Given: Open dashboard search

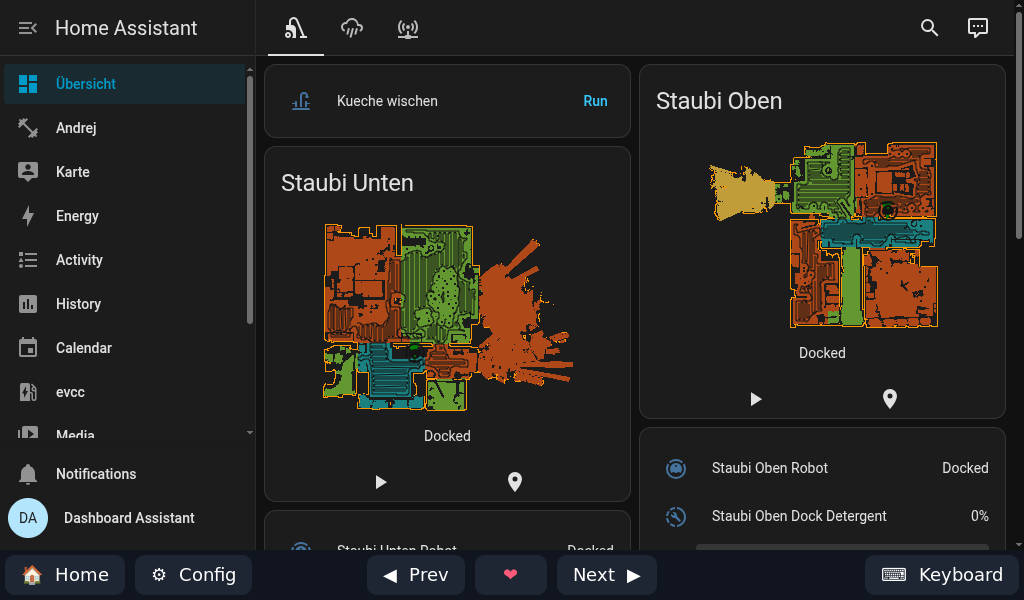Looking at the screenshot, I should tap(929, 27).
